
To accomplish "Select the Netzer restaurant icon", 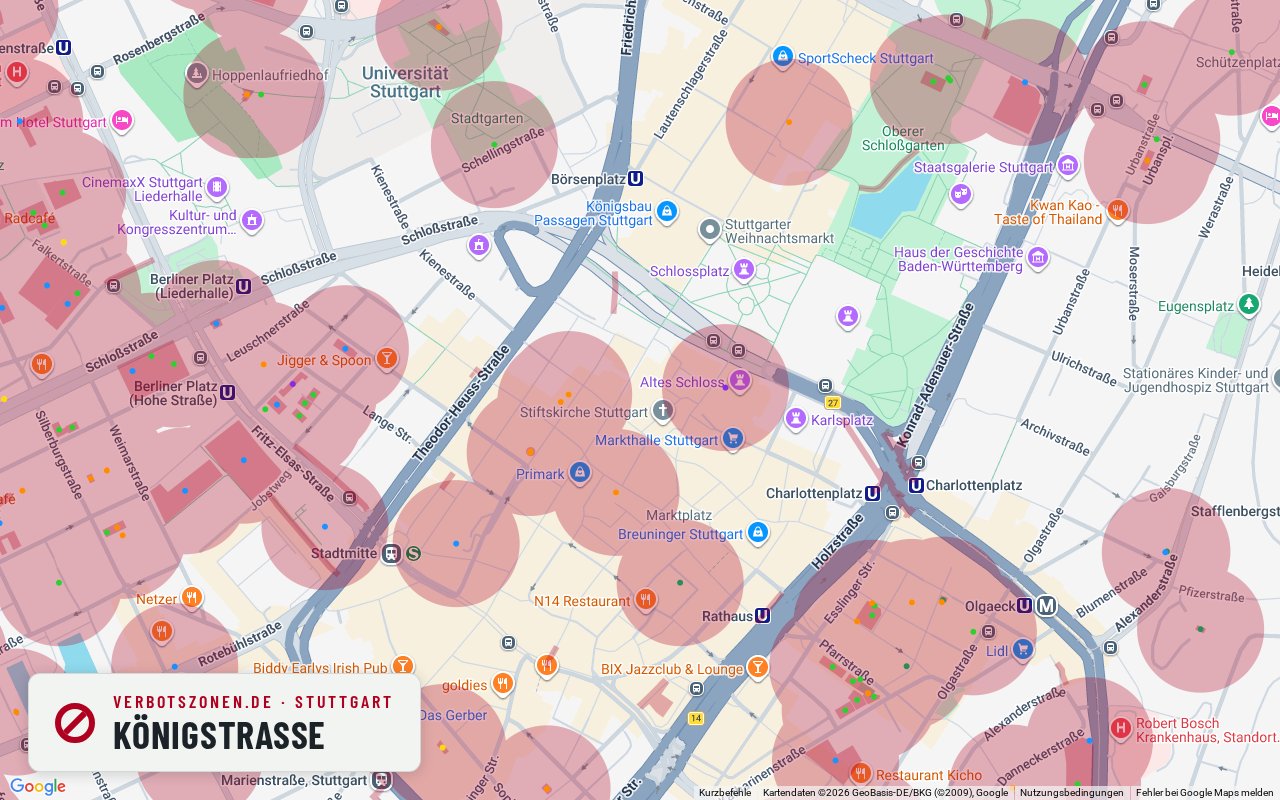I will pos(192,598).
